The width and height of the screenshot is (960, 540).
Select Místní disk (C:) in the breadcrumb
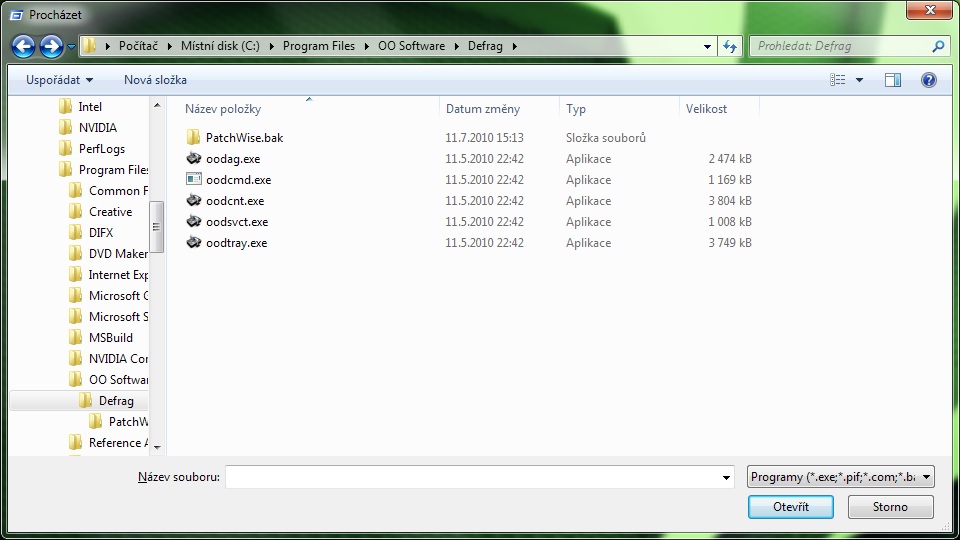click(x=220, y=46)
